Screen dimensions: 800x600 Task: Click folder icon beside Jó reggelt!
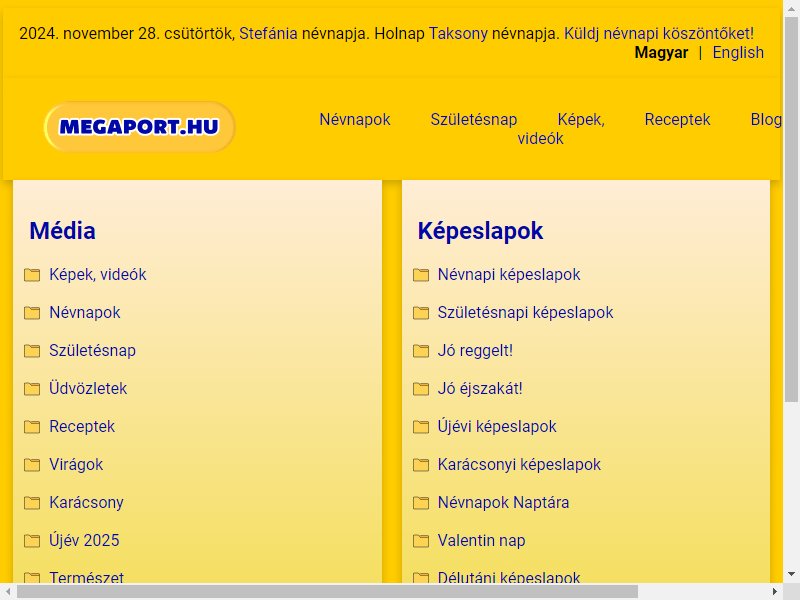tap(421, 351)
